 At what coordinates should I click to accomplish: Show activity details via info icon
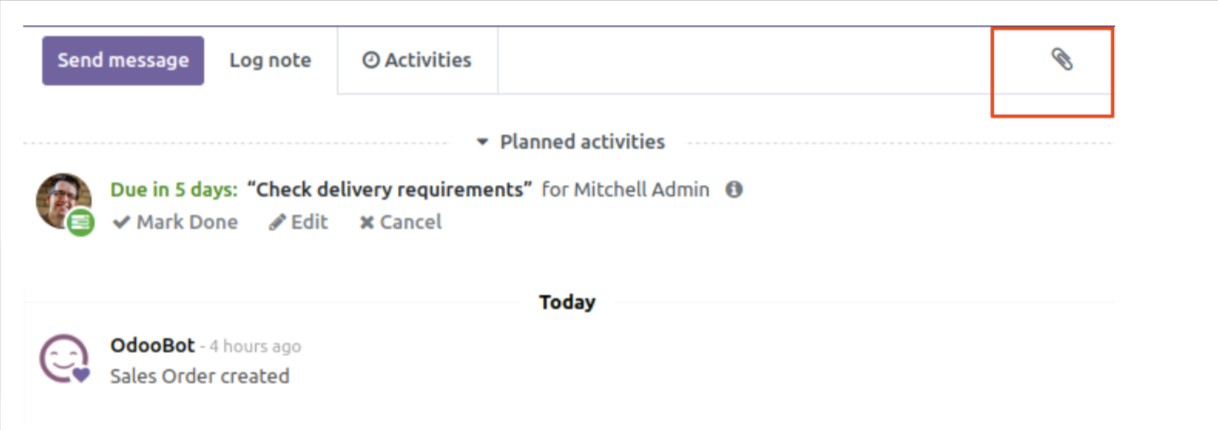[x=734, y=189]
